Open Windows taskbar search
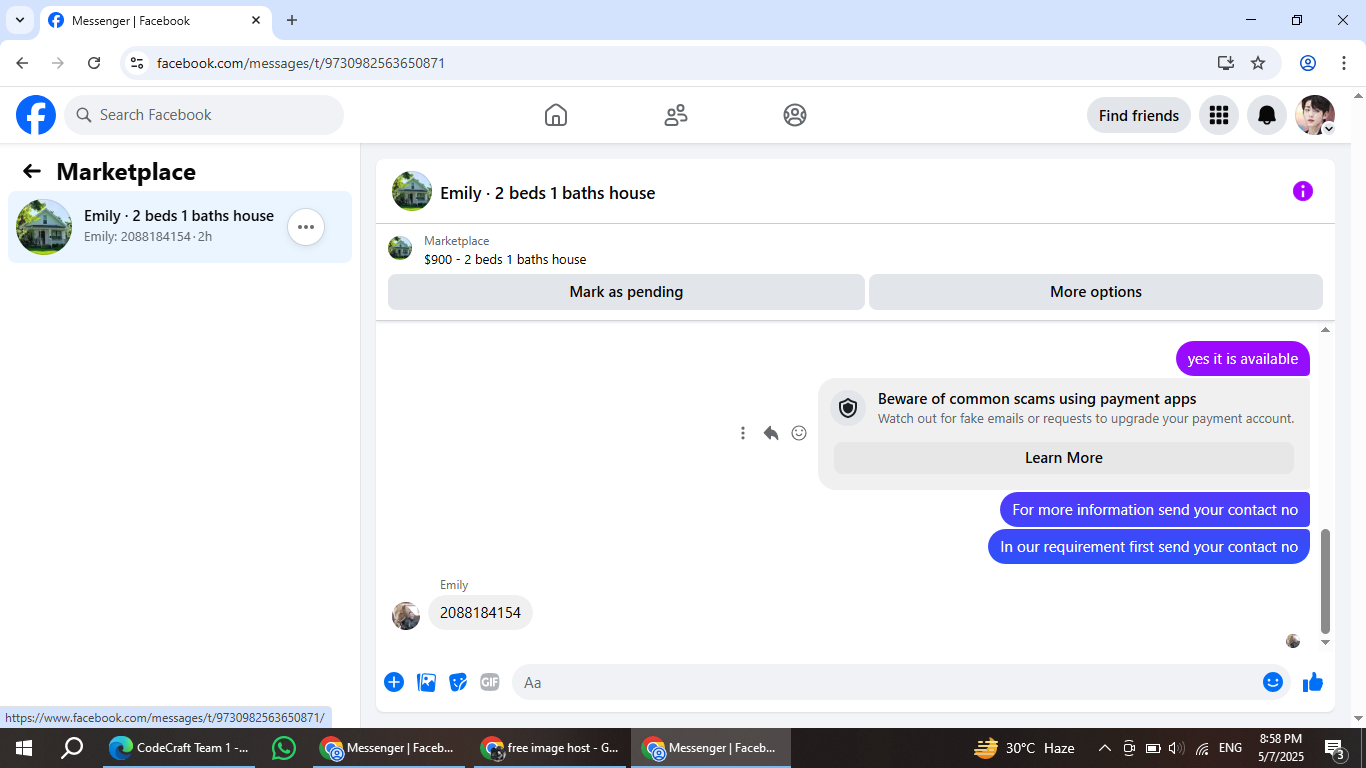 pyautogui.click(x=72, y=748)
